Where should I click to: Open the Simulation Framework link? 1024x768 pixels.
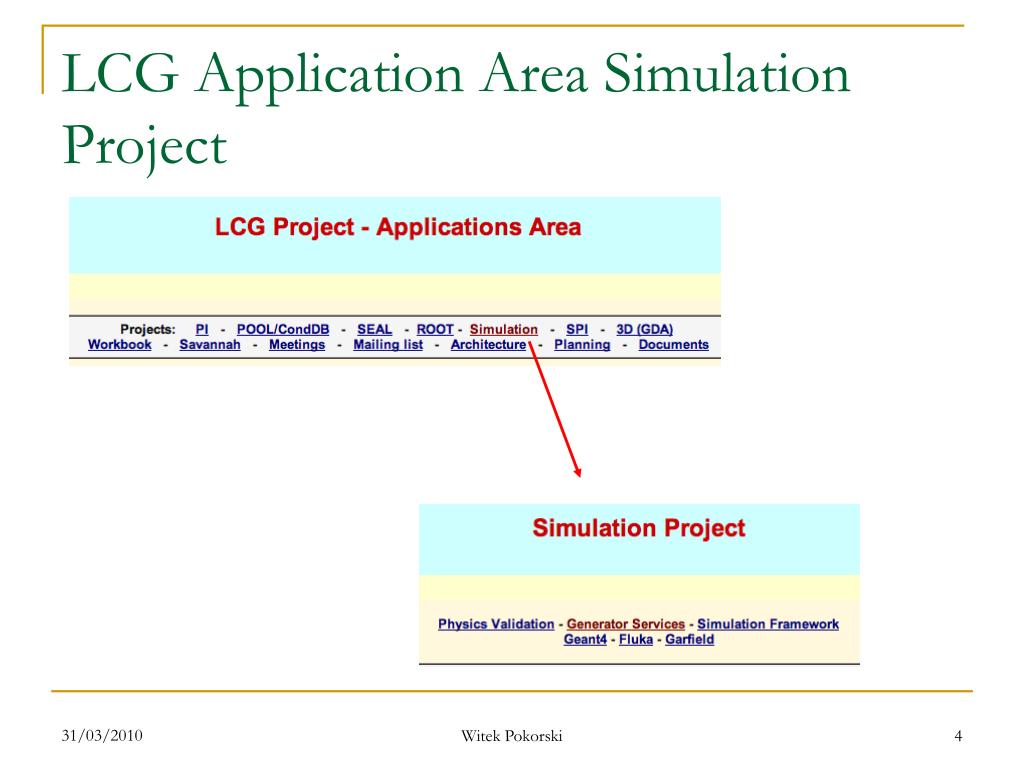(768, 624)
